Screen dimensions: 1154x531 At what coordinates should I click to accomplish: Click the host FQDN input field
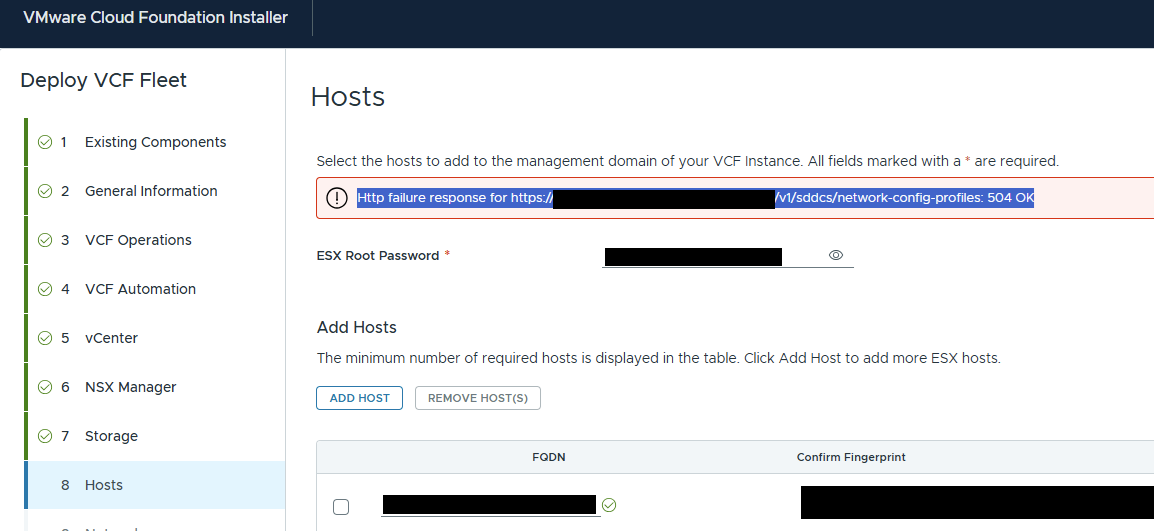coord(490,505)
